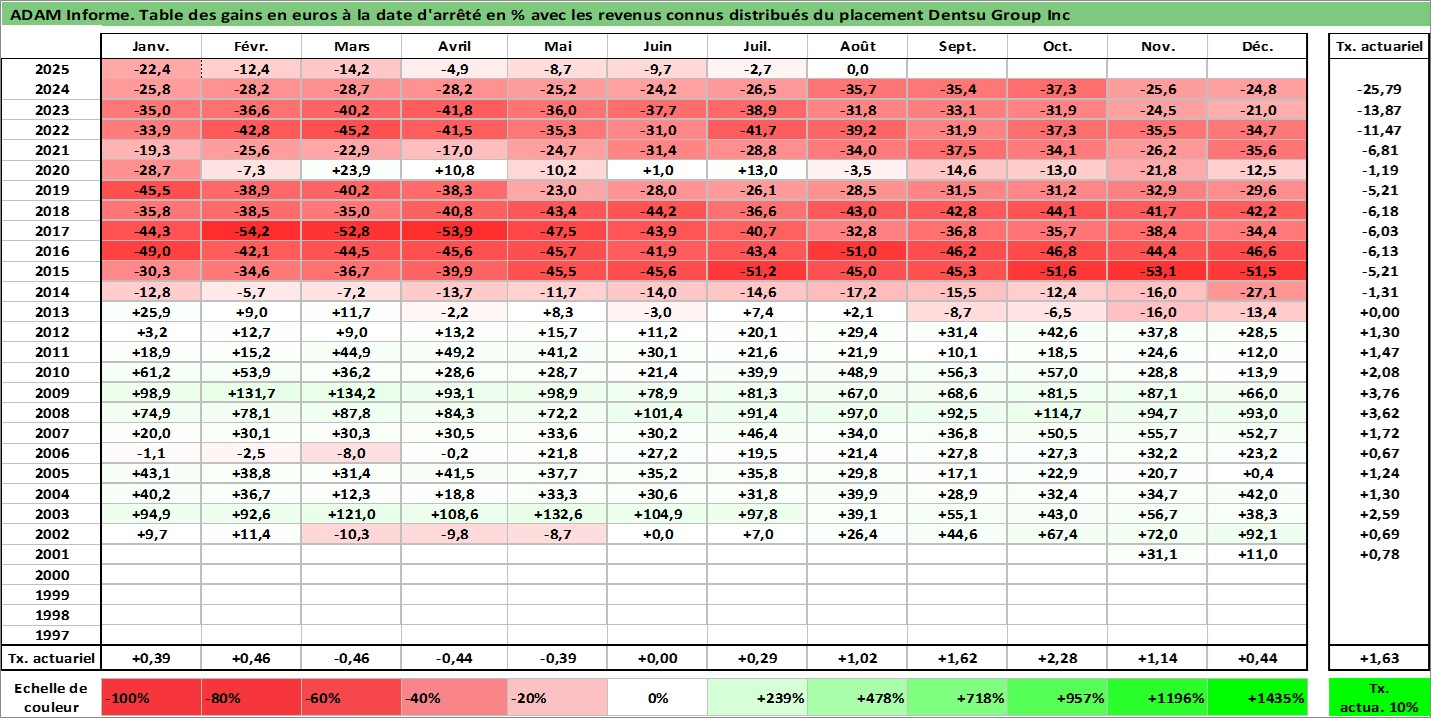Click the Avril column header
Image resolution: width=1431 pixels, height=718 pixels.
pos(455,47)
